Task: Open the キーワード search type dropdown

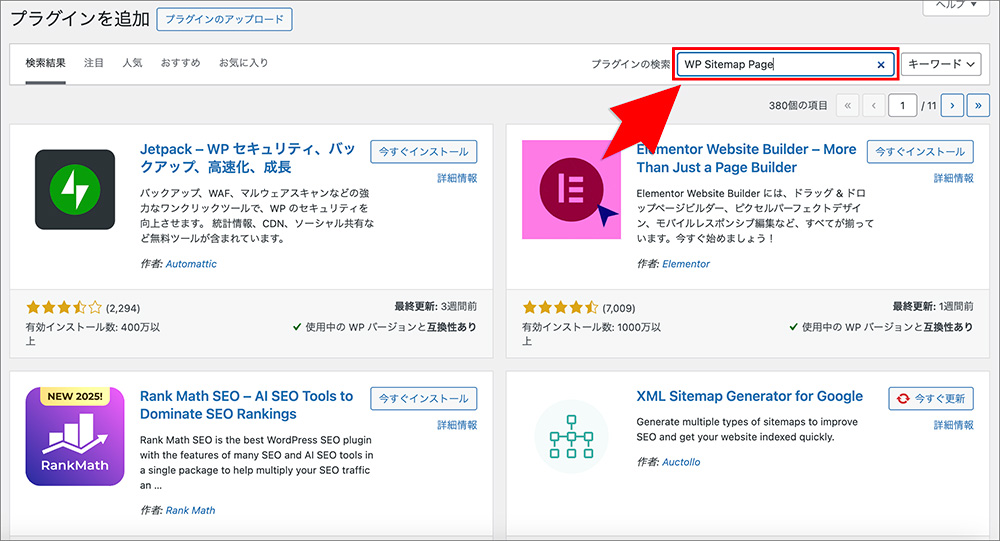Action: click(x=941, y=64)
